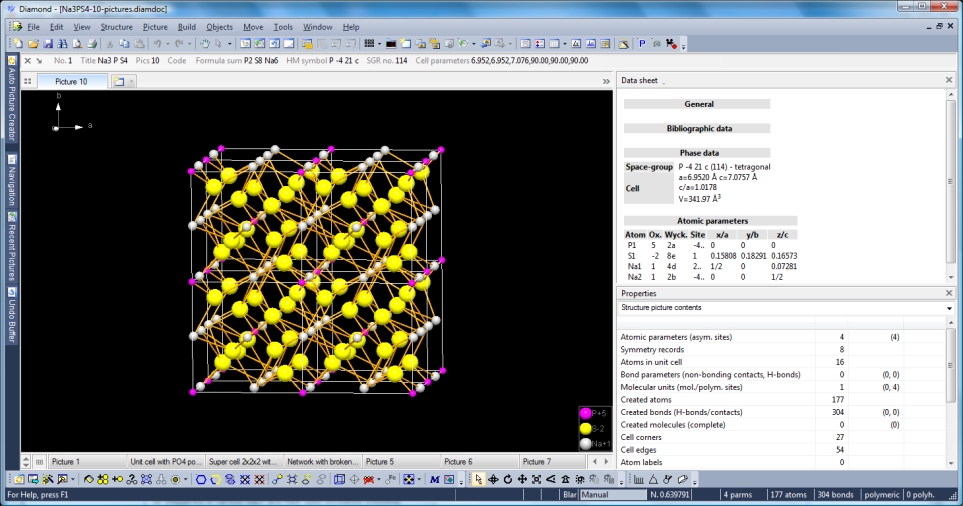Click the Save icon in the toolbar

(x=48, y=44)
